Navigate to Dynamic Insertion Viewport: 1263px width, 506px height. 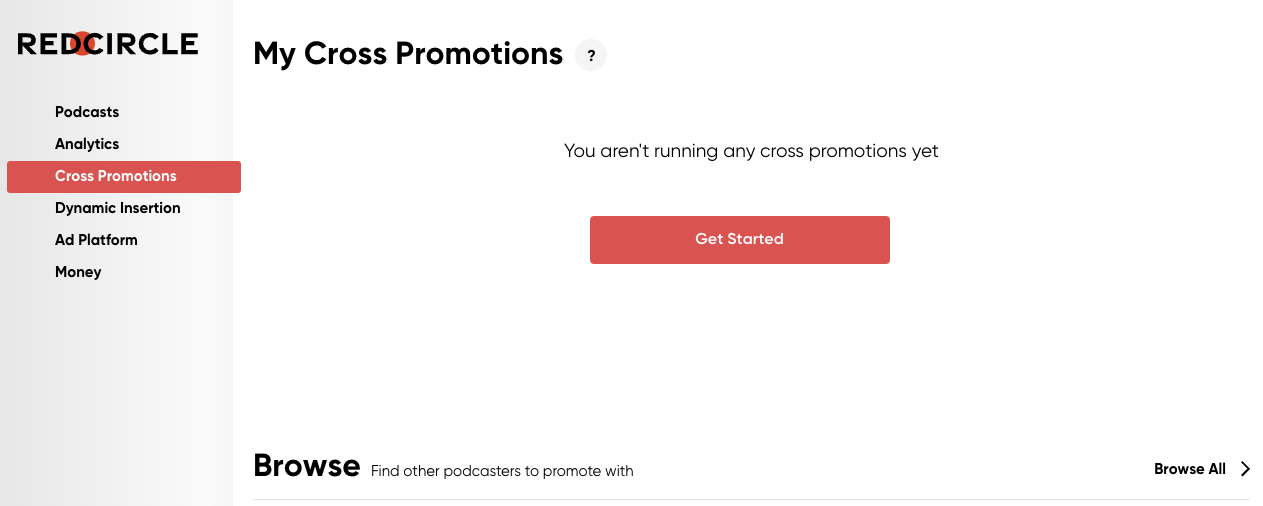pos(118,208)
